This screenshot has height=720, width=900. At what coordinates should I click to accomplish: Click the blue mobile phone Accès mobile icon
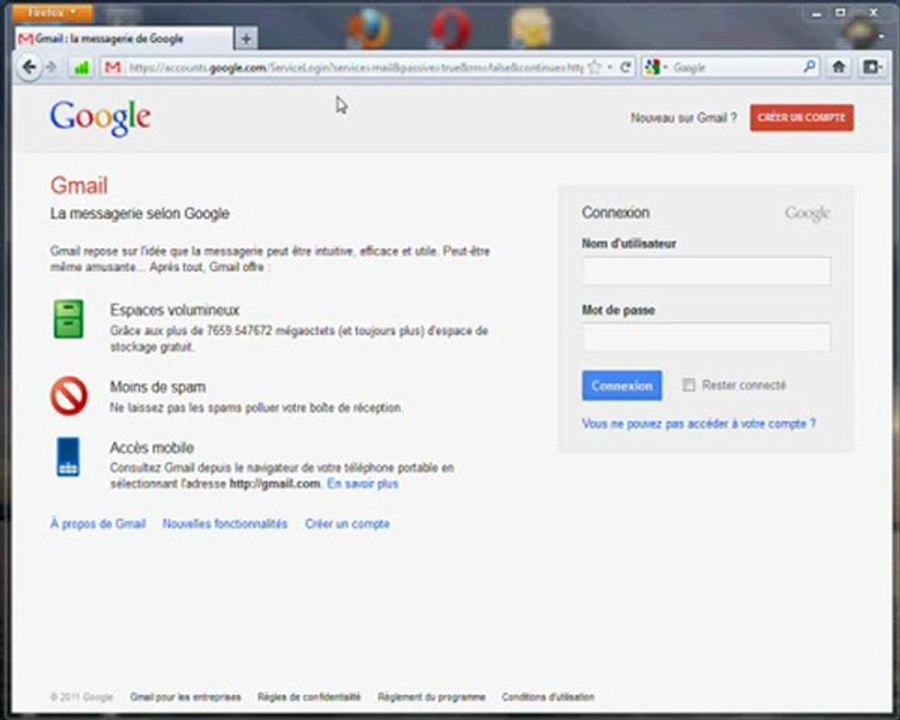tap(68, 457)
